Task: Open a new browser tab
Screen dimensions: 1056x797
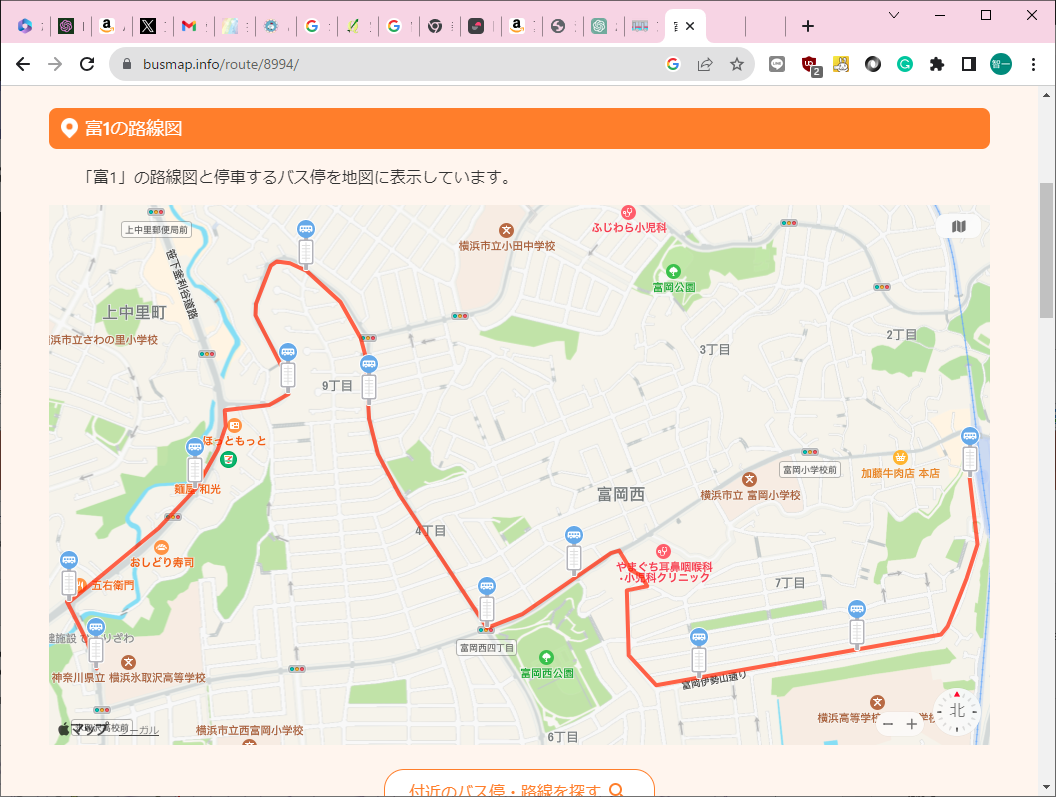Action: [808, 26]
